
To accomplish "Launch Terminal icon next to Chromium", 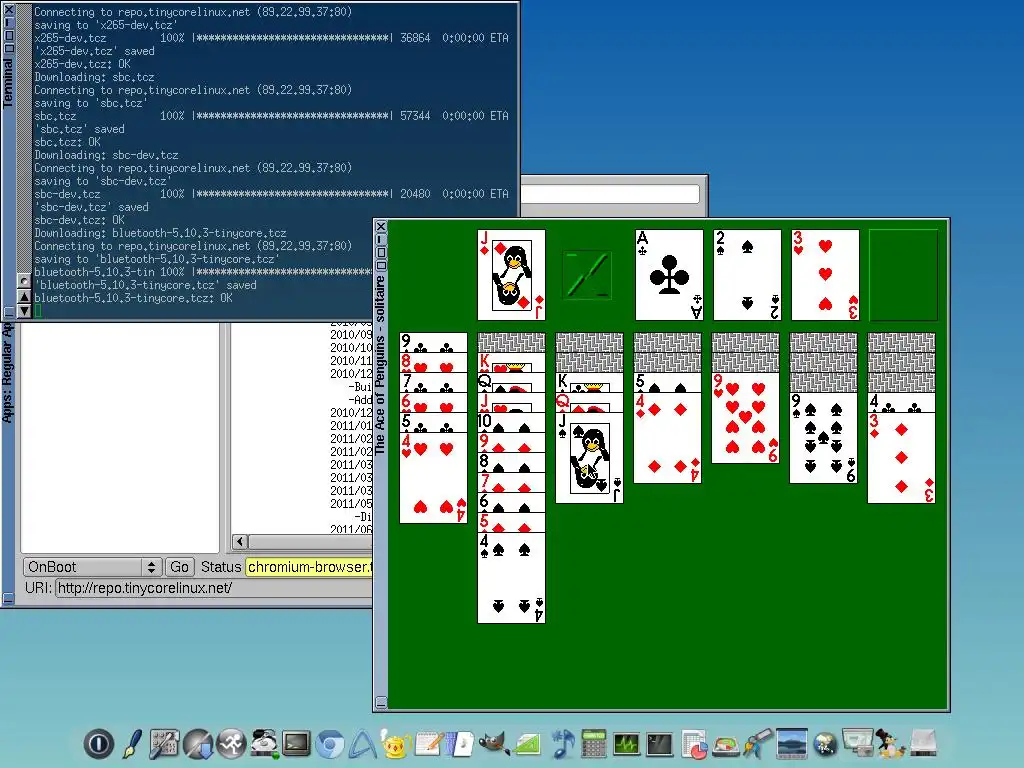I will (x=296, y=744).
